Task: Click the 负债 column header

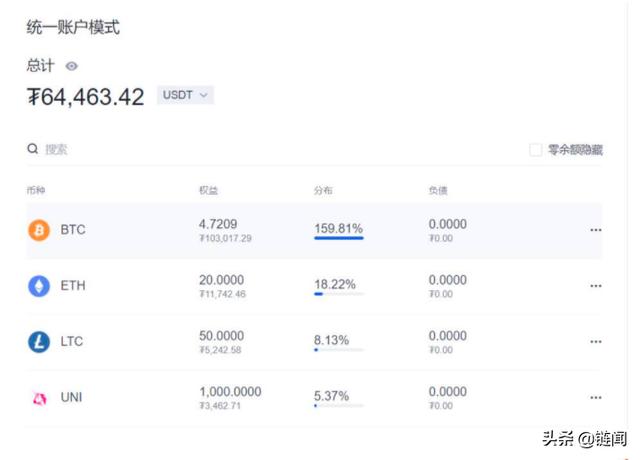Action: [438, 190]
